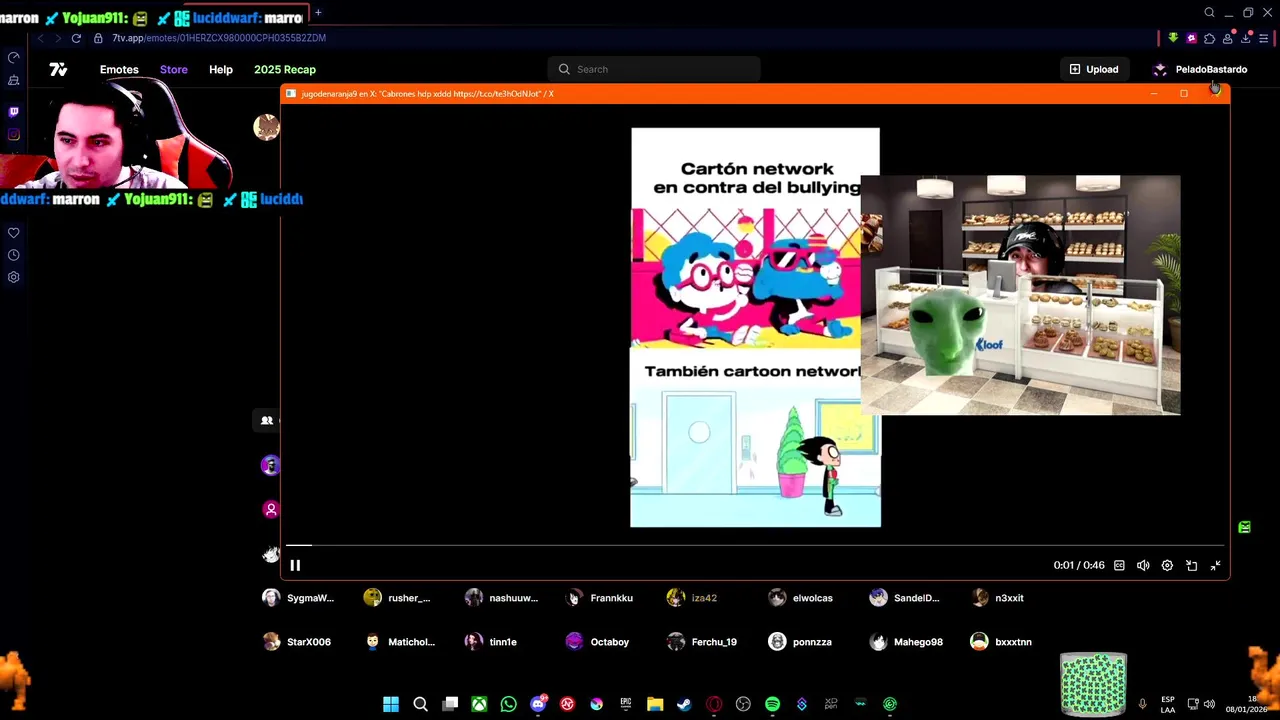Click the site lock icon in address bar

pyautogui.click(x=98, y=38)
